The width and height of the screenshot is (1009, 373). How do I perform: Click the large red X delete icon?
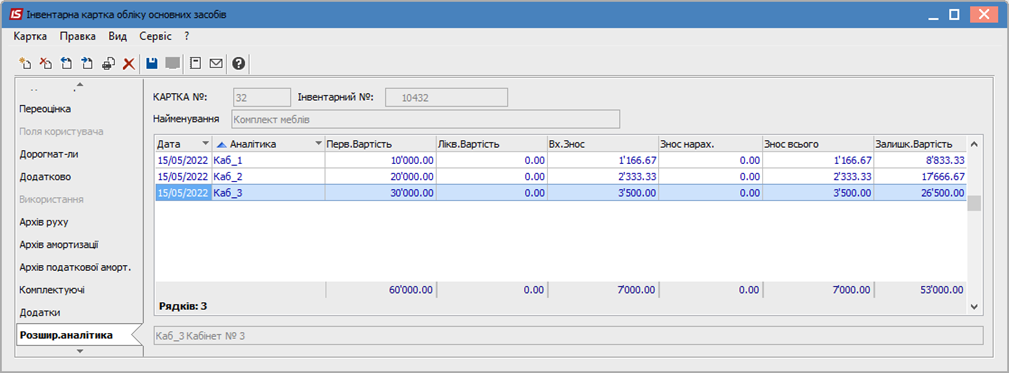click(x=129, y=63)
